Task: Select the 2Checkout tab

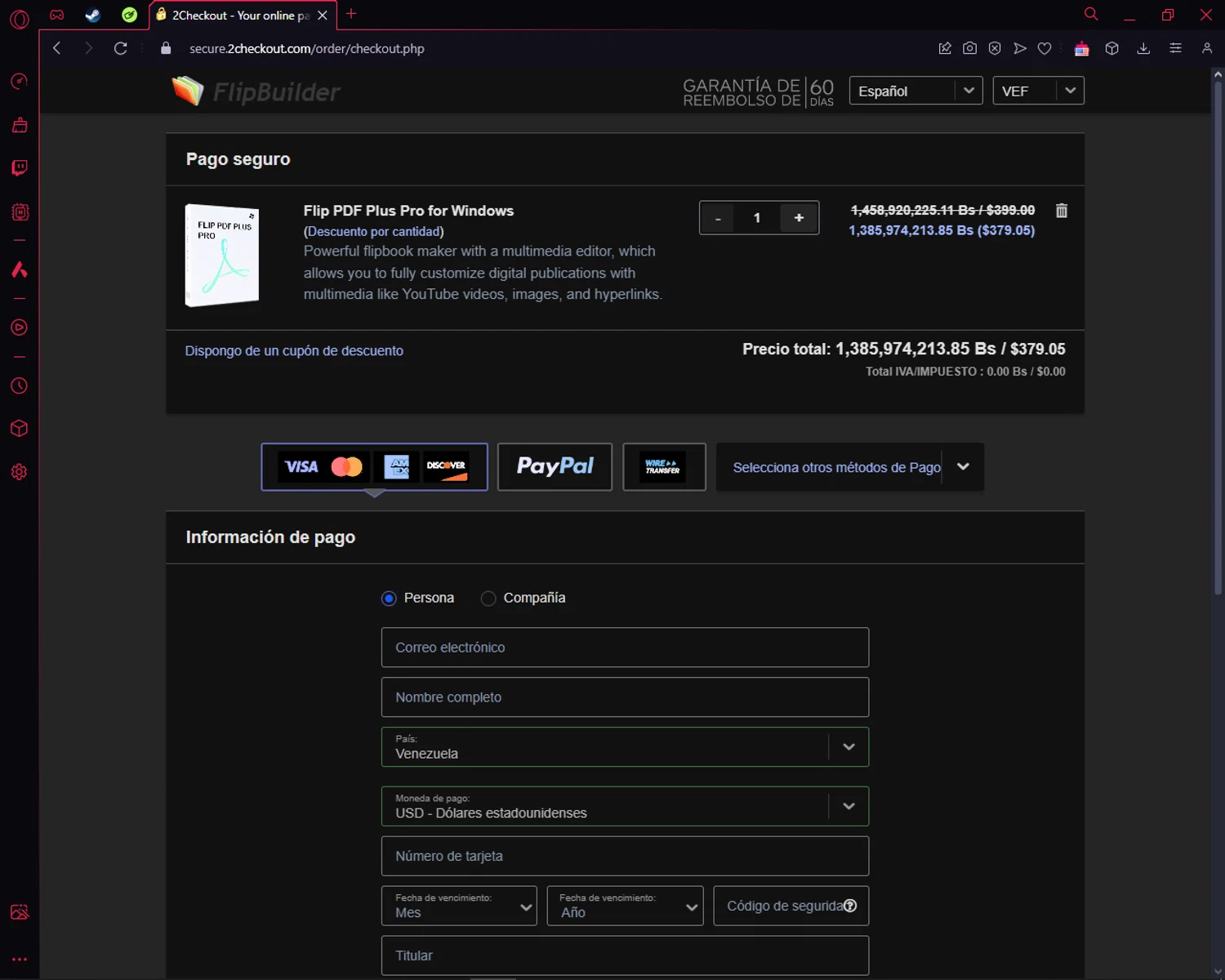Action: click(241, 16)
